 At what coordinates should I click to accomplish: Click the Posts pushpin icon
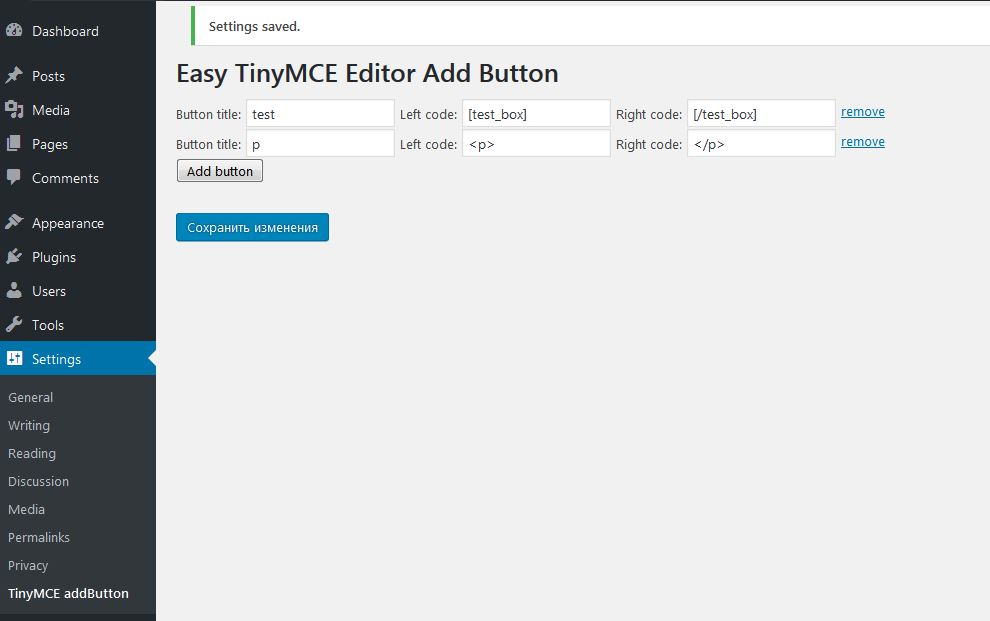click(x=14, y=76)
